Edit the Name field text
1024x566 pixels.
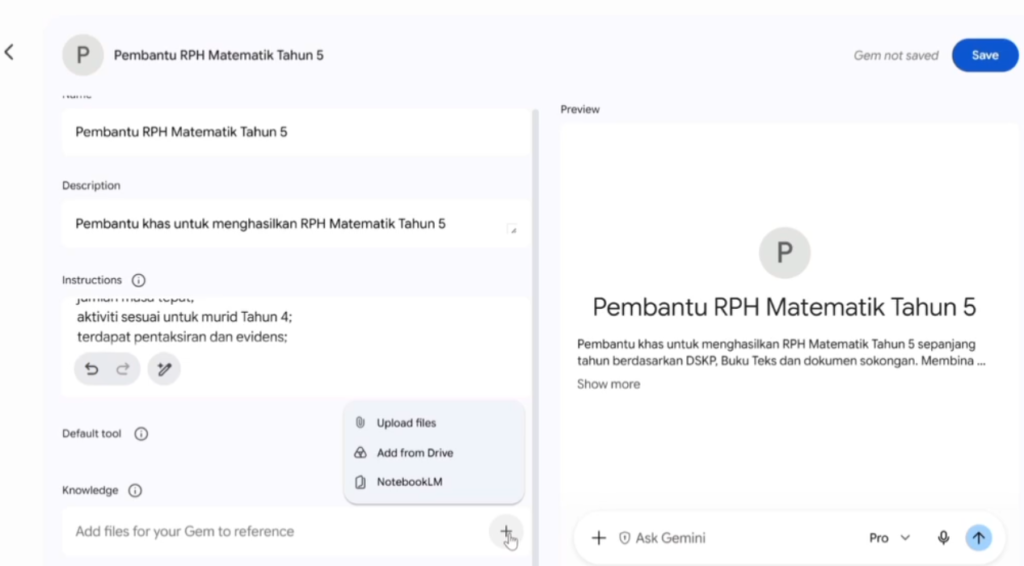click(296, 132)
